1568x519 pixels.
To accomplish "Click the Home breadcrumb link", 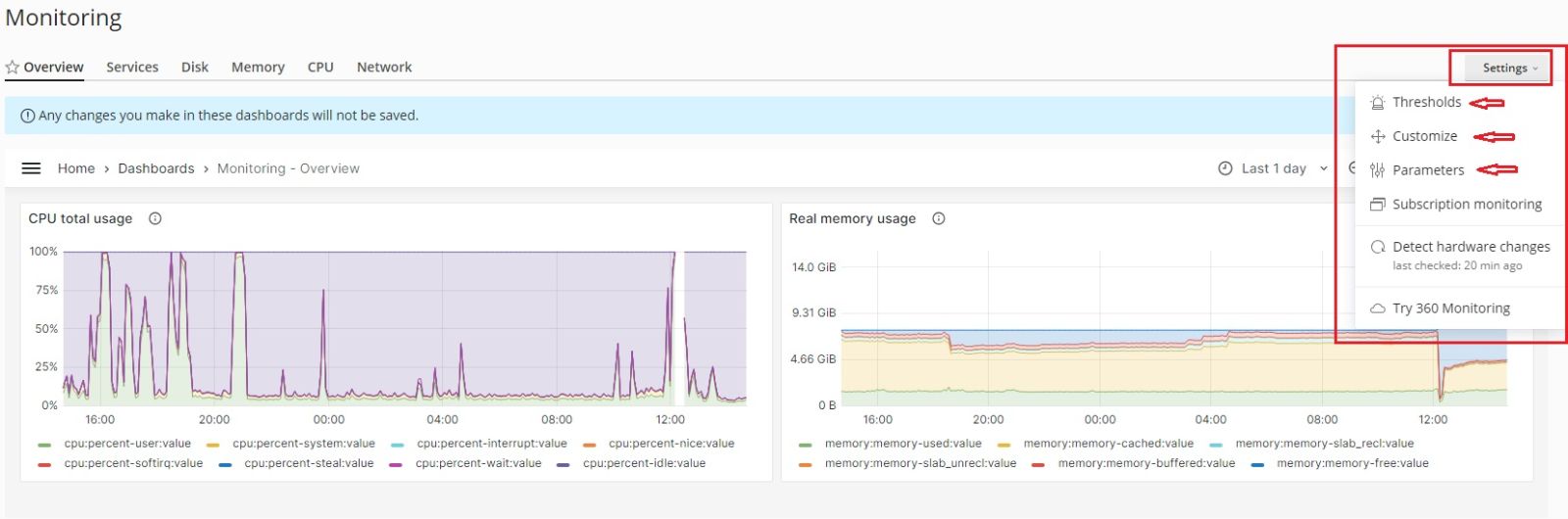I will (76, 168).
